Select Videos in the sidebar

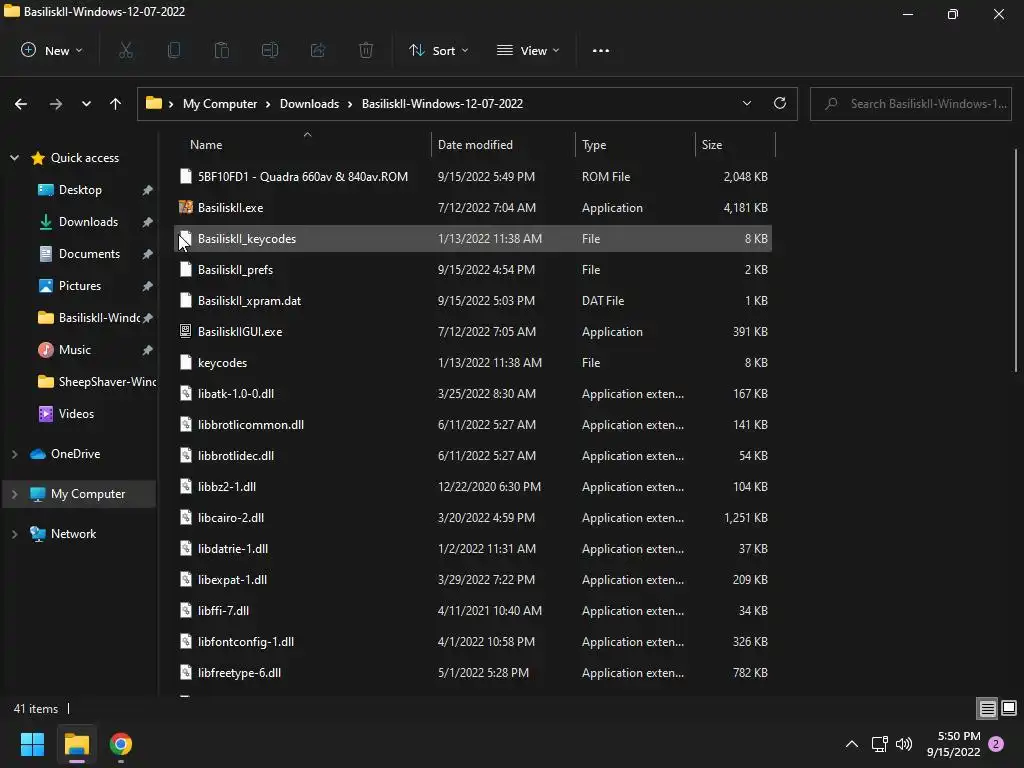pos(76,414)
